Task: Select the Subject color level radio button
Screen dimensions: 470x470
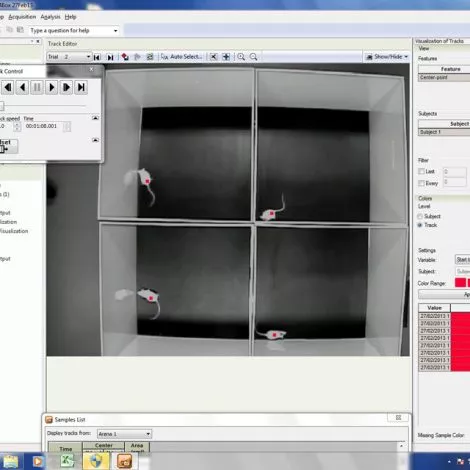Action: click(x=420, y=216)
